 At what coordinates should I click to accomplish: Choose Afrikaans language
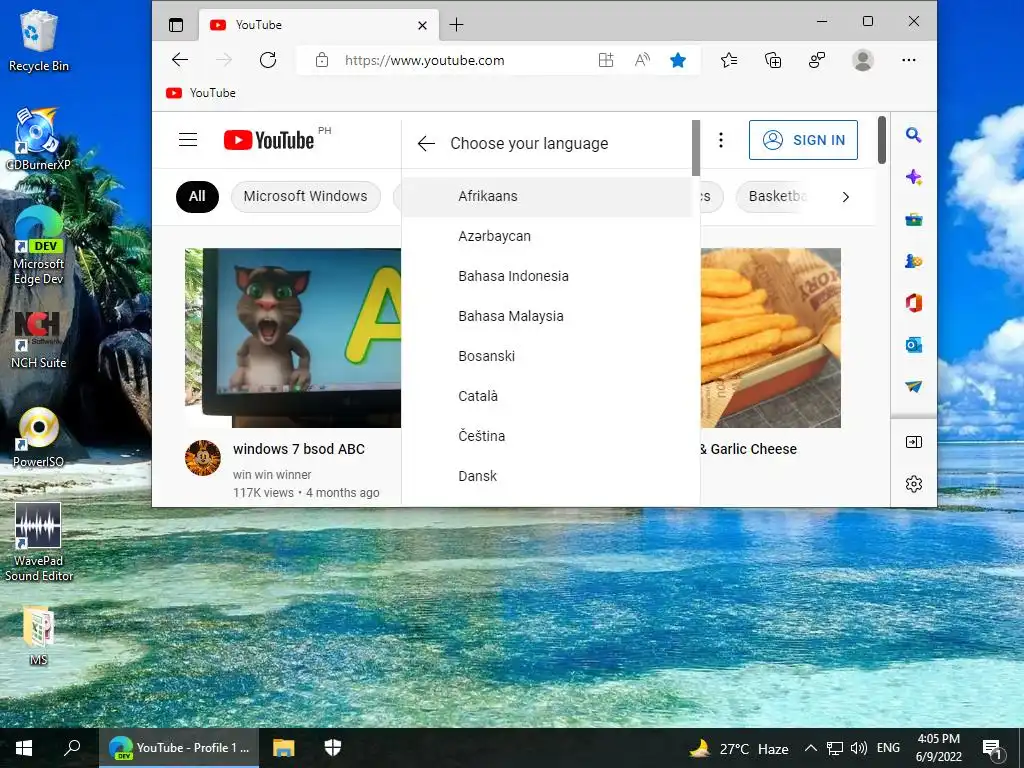click(547, 197)
